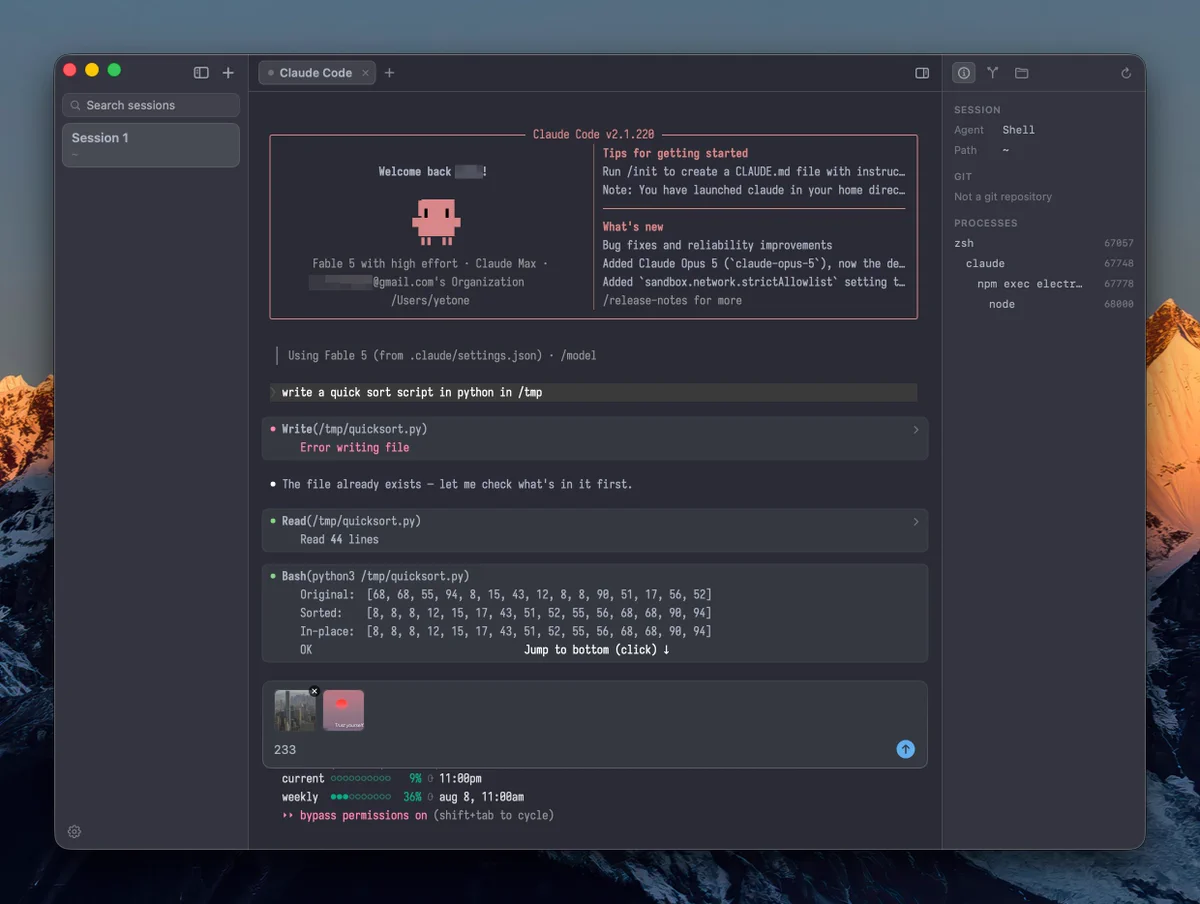Show the session info panel

pyautogui.click(x=964, y=73)
